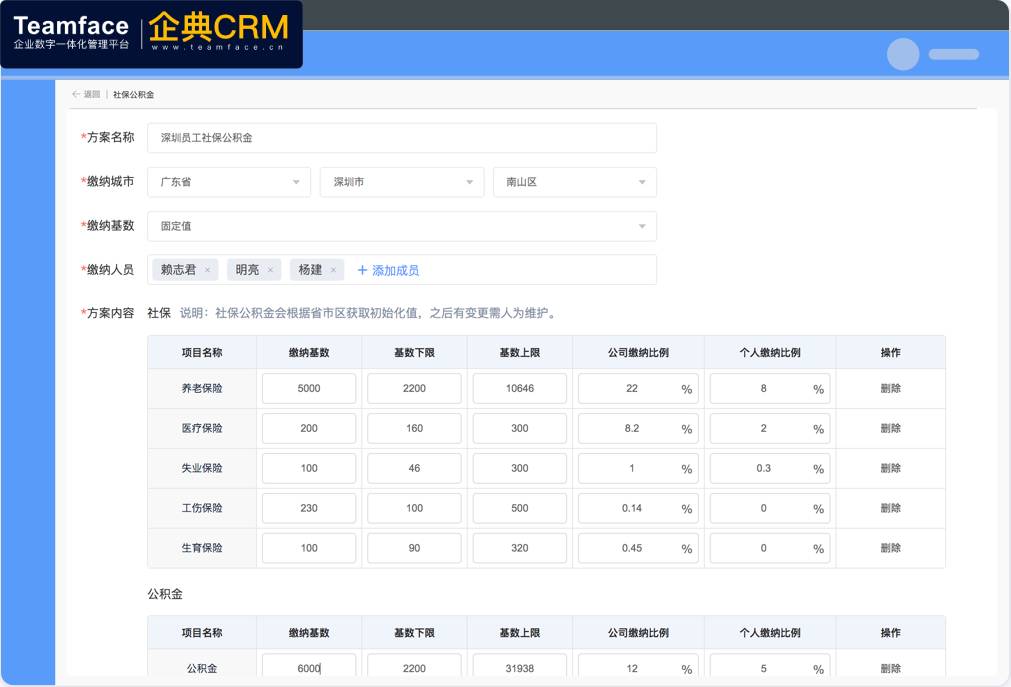Edit 失业保险 company ratio field 1
Screen dimensions: 1011x687
pos(638,468)
